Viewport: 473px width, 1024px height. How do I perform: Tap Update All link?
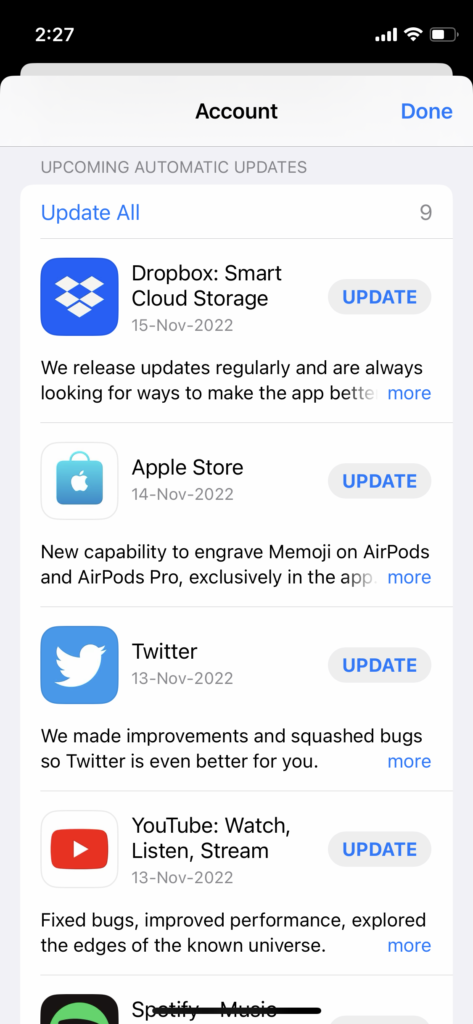(x=90, y=213)
